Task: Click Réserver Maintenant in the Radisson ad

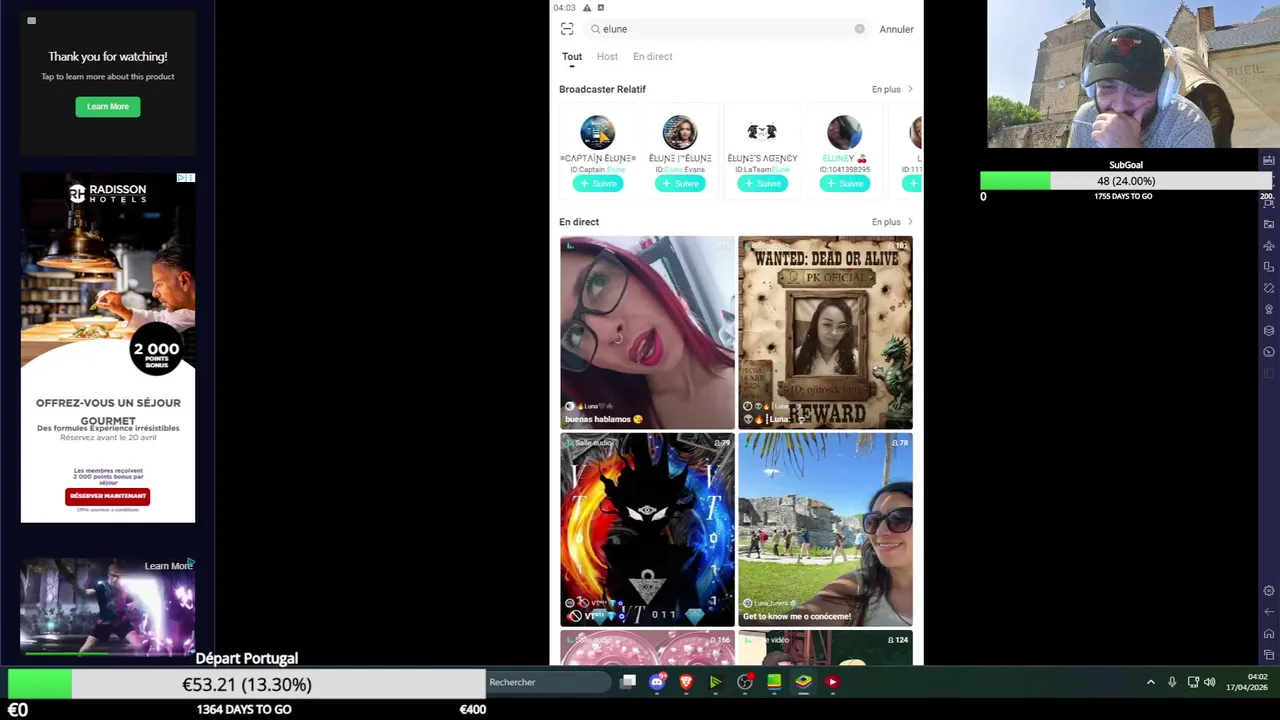Action: coord(108,496)
